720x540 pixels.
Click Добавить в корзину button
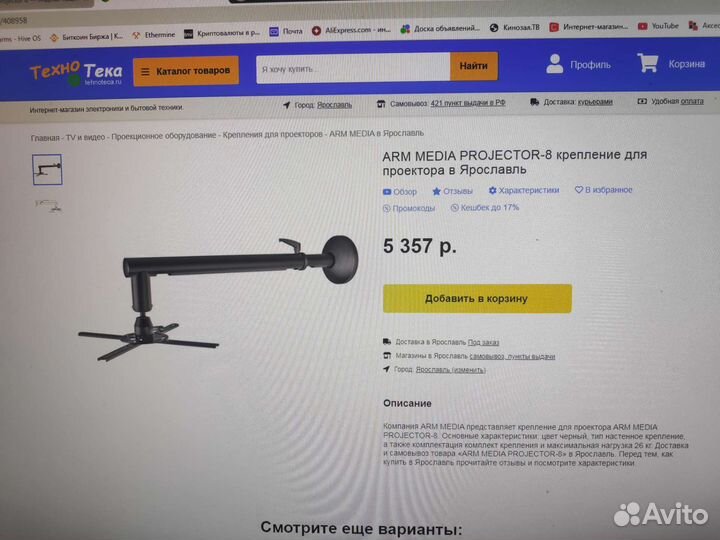pos(477,298)
